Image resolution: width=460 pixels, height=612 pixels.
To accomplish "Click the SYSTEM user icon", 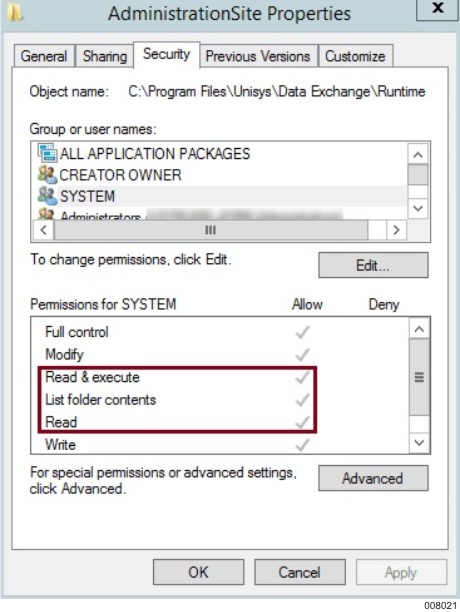I will 48,196.
